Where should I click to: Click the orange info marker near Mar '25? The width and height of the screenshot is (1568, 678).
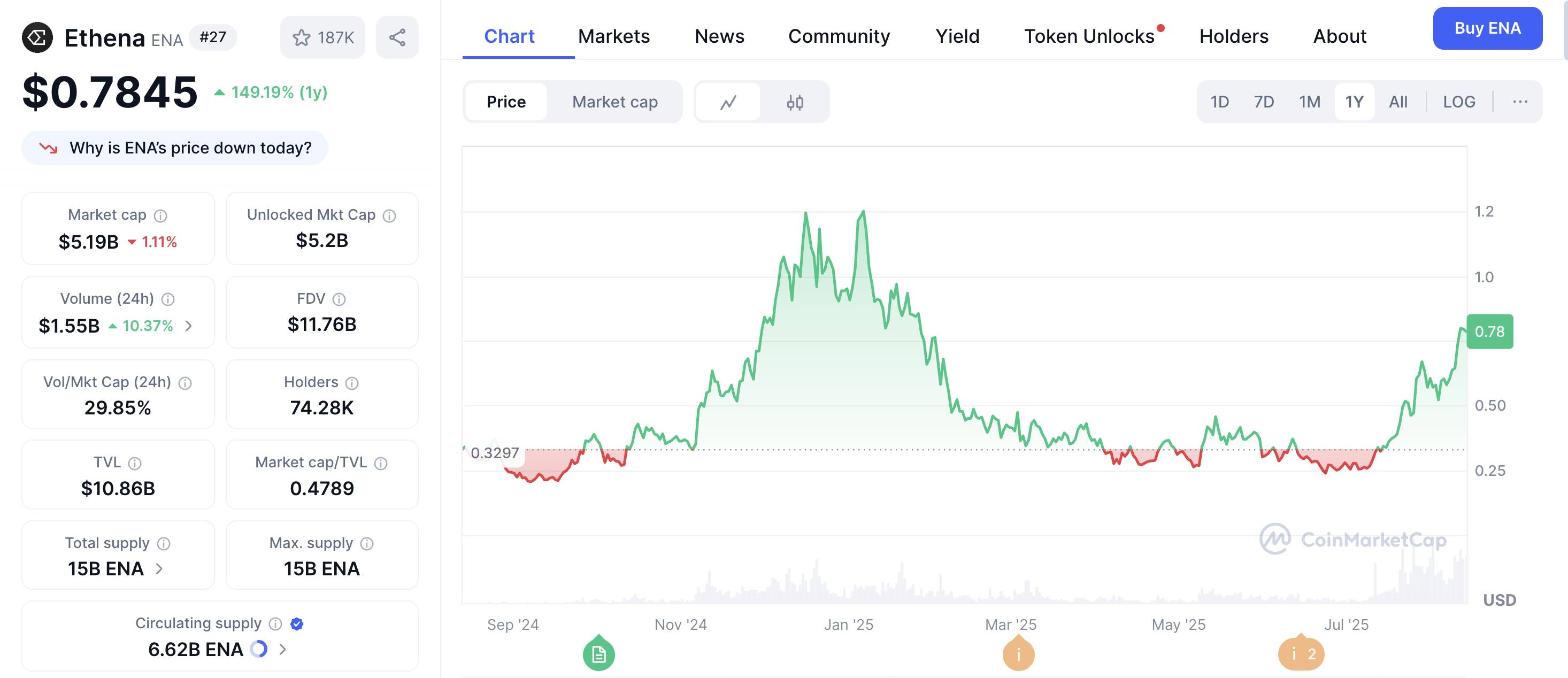(x=1018, y=654)
